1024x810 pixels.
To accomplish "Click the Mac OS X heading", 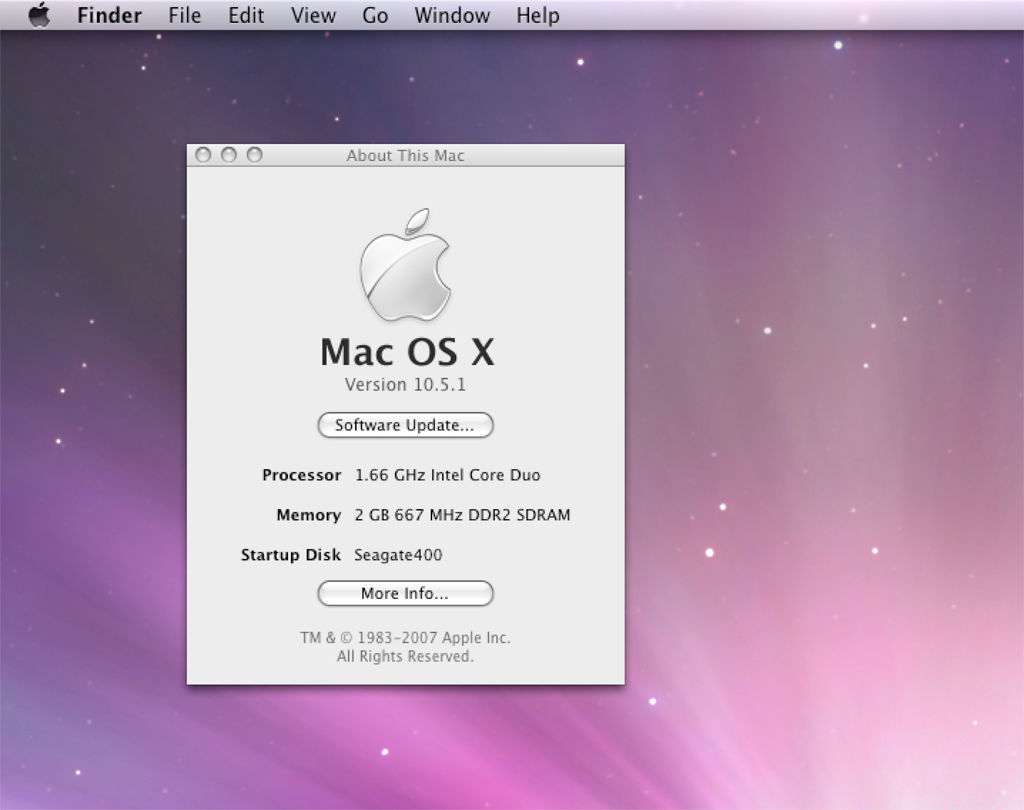I will click(407, 351).
